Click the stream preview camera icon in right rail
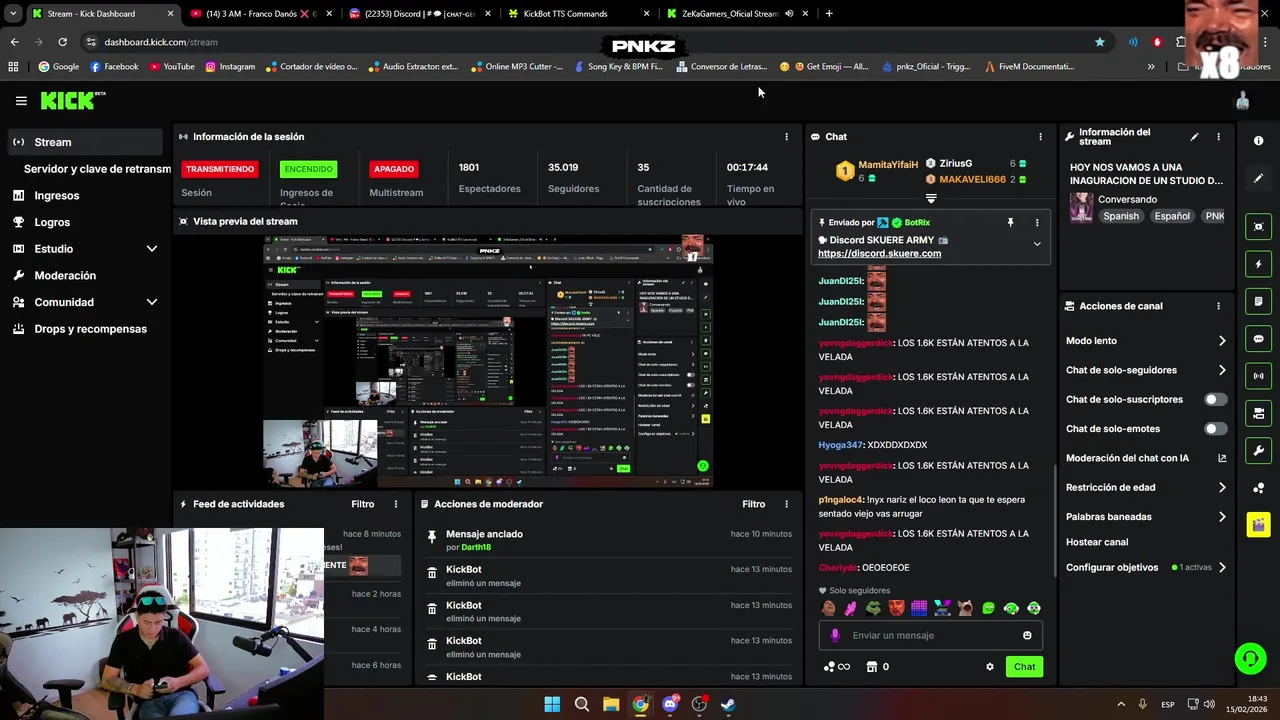1280x720 pixels. 1258,227
